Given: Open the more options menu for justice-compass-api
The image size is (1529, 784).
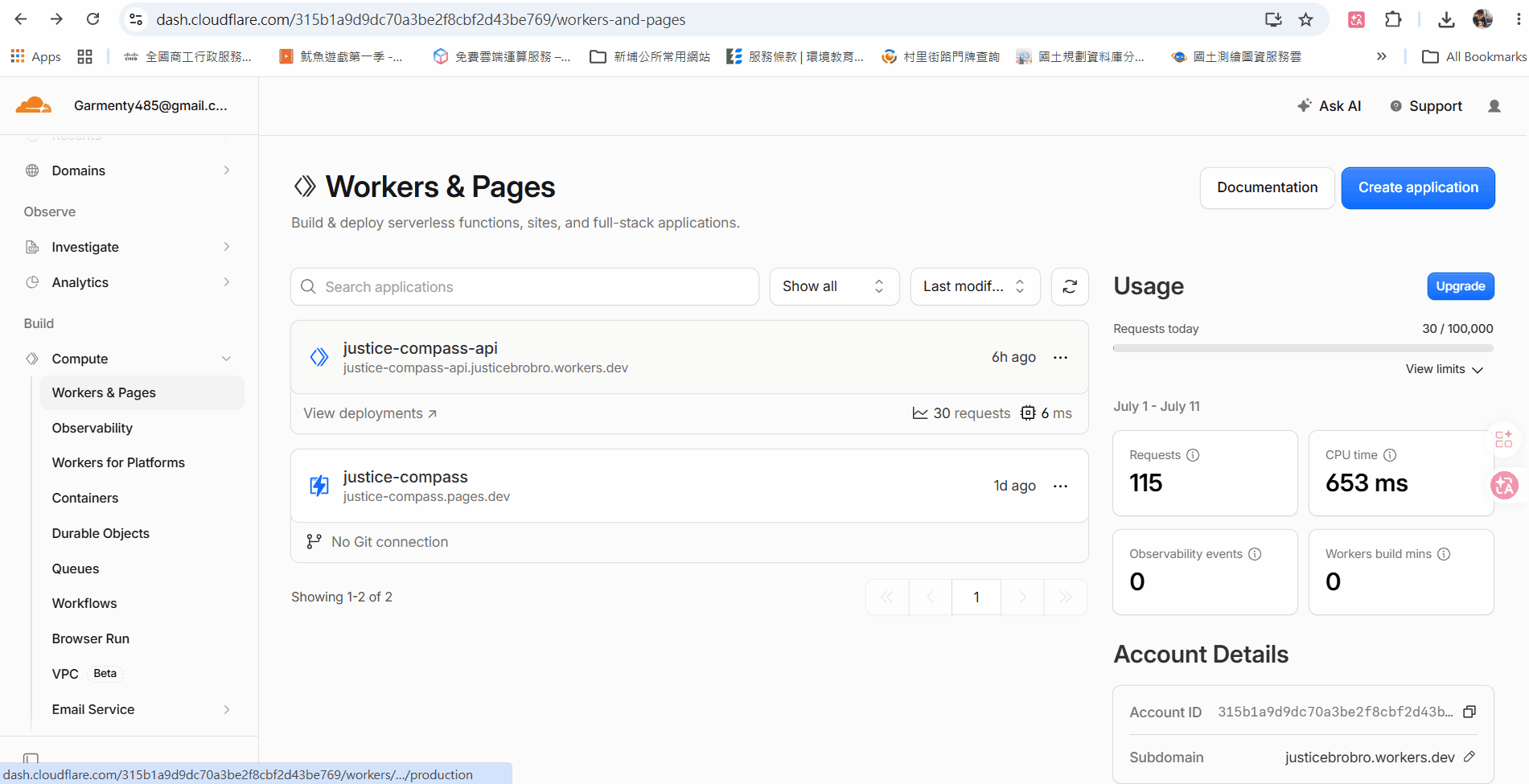Looking at the screenshot, I should (1060, 358).
